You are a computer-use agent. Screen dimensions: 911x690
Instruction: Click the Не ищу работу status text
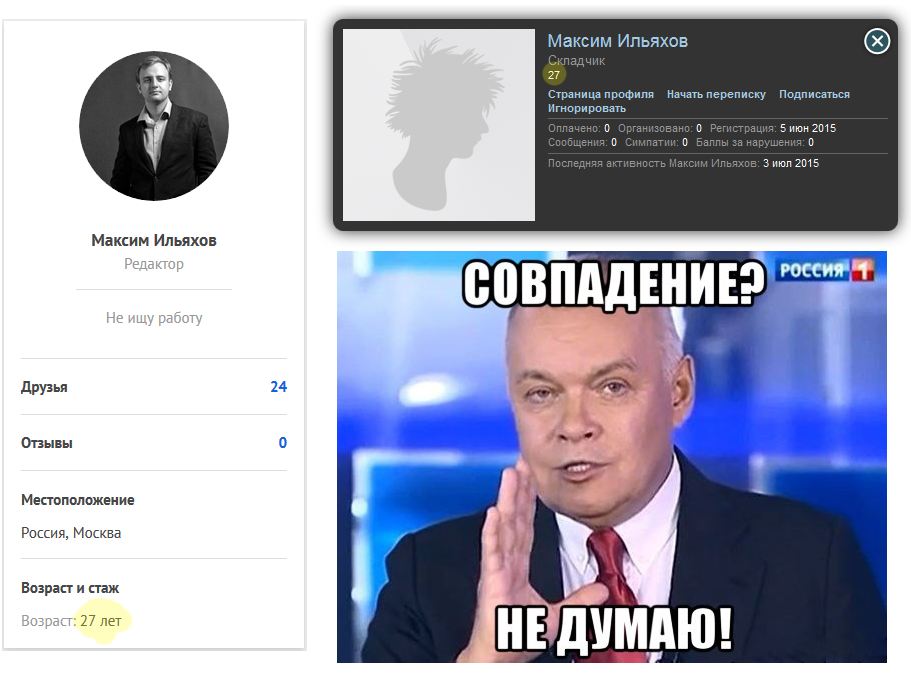coord(154,318)
